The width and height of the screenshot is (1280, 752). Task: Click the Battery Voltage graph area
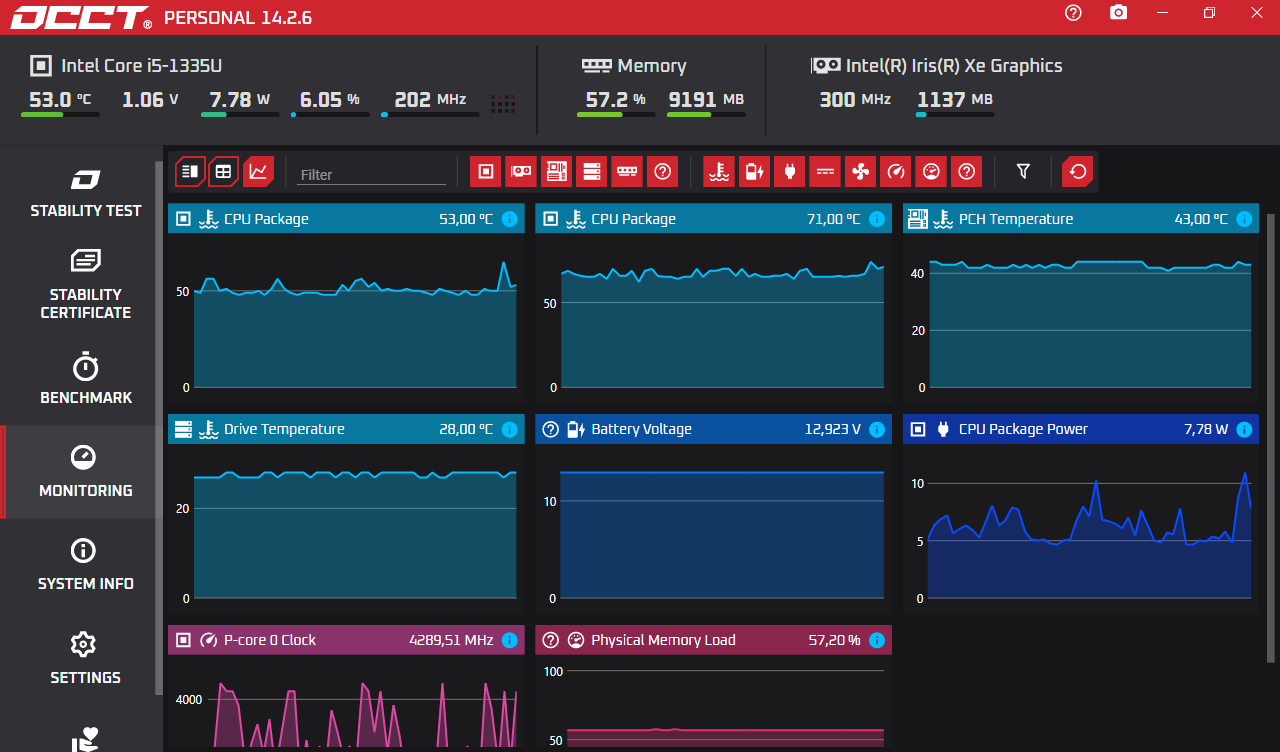pos(714,528)
